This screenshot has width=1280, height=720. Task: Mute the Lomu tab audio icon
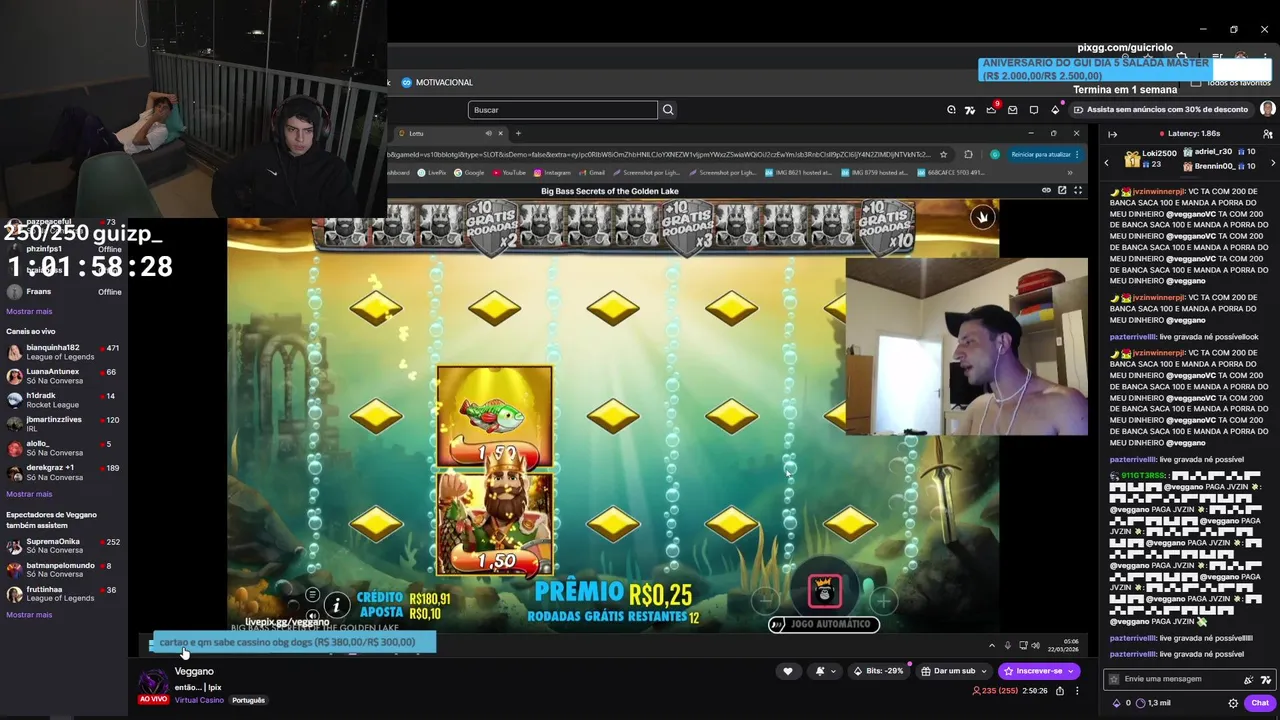click(489, 133)
